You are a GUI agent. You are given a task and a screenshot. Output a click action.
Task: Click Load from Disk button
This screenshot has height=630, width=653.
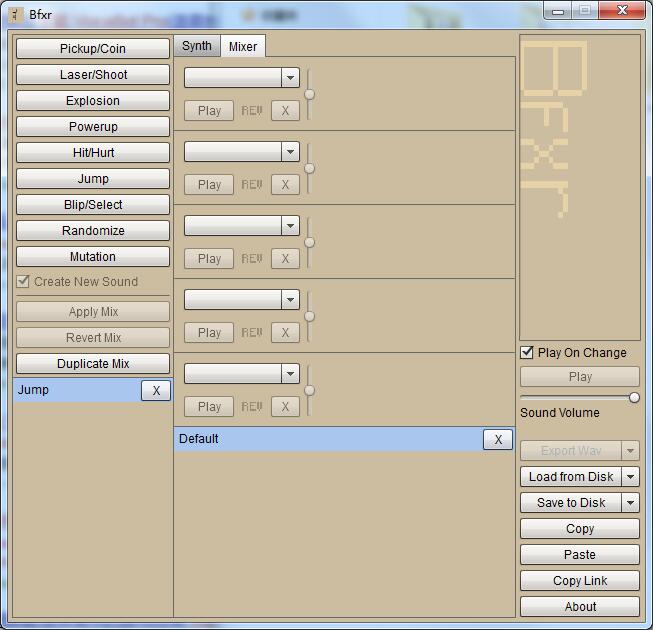(571, 476)
